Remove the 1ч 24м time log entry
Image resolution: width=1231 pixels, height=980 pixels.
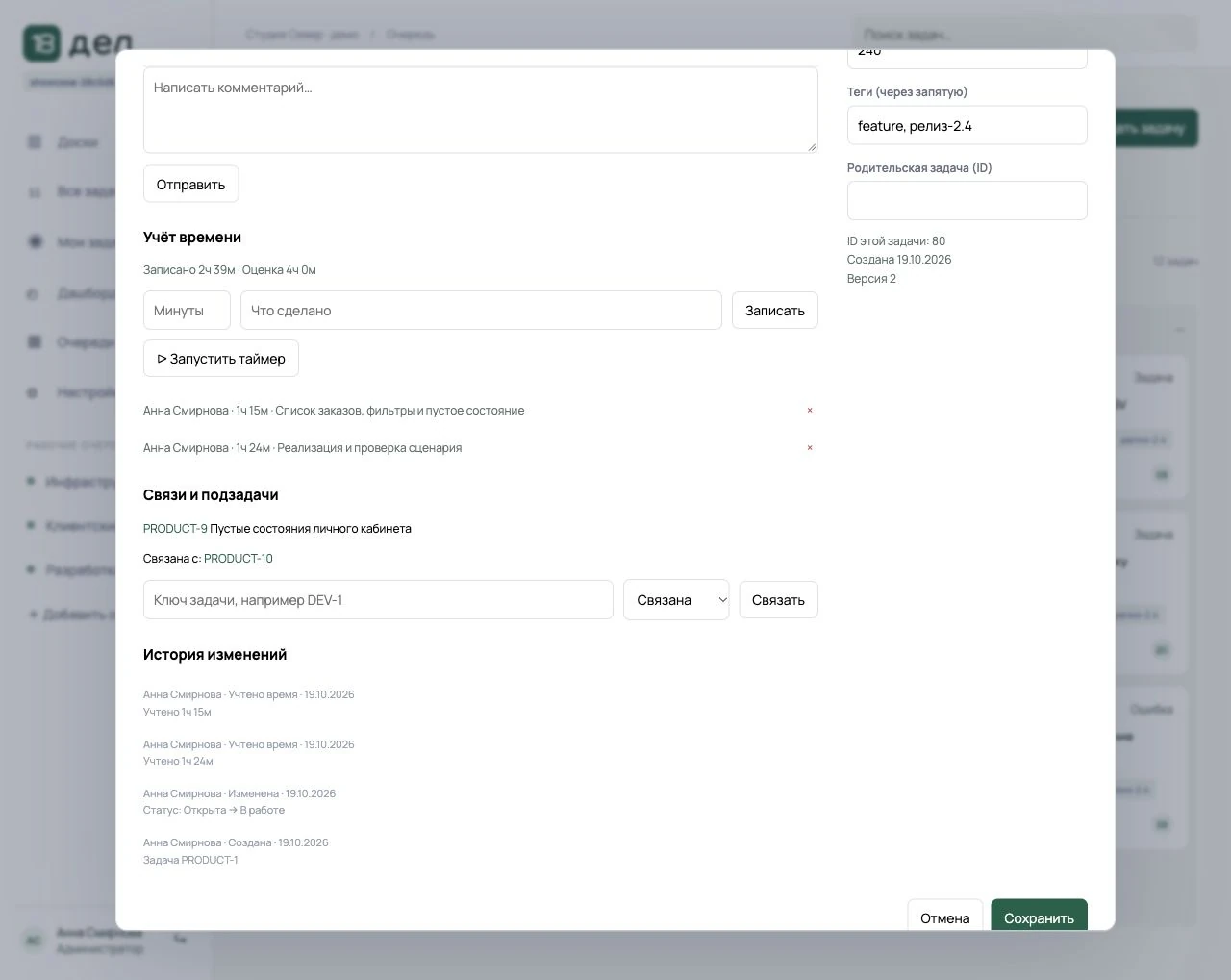tap(810, 448)
